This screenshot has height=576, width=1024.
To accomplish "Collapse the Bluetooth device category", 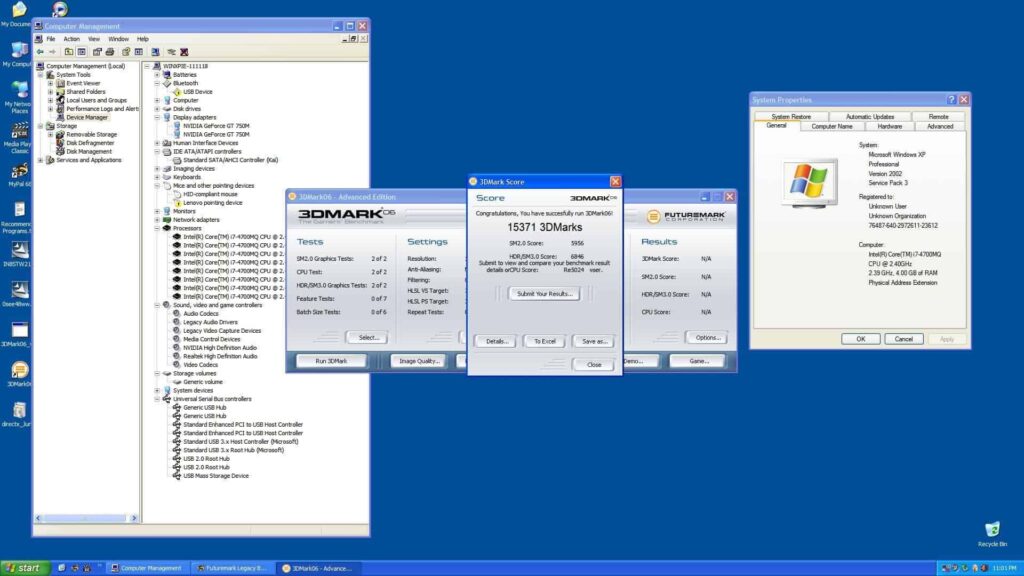I will [157, 84].
